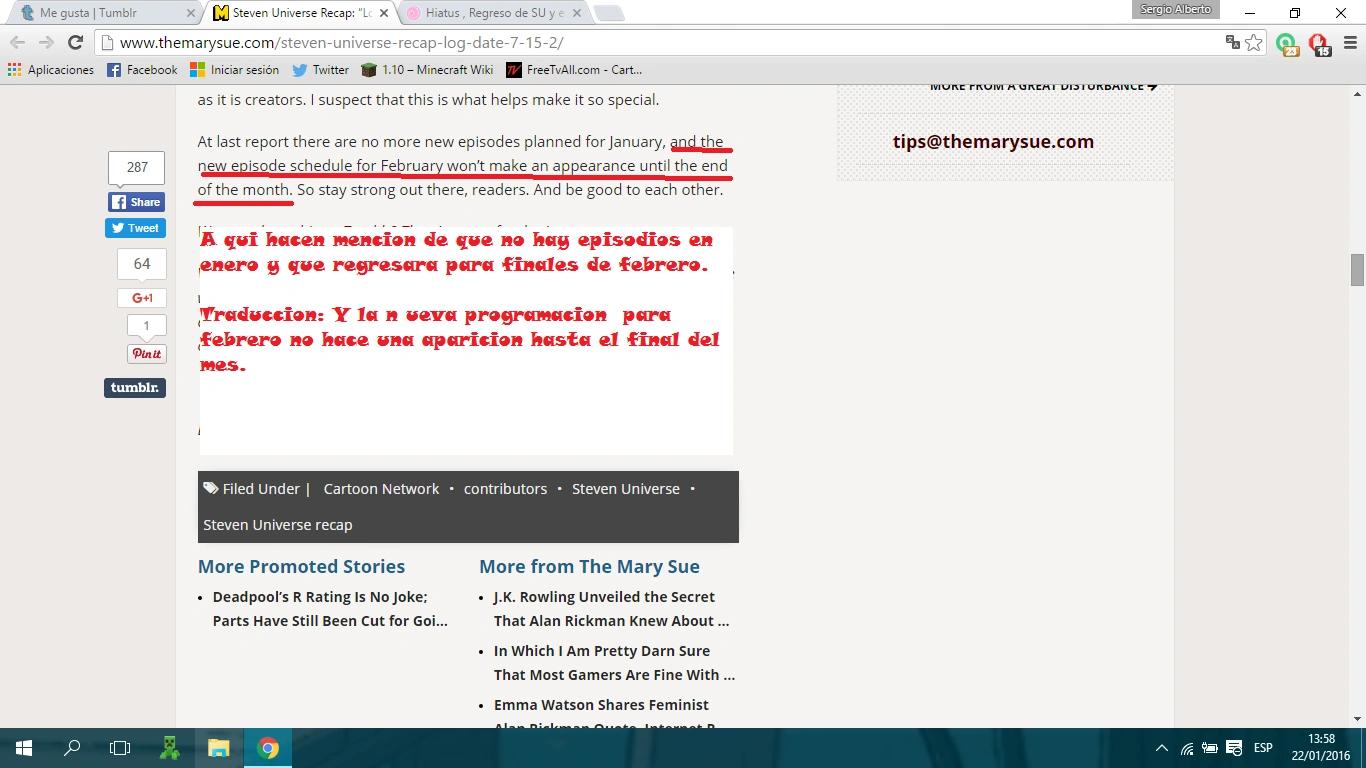The width and height of the screenshot is (1366, 768).
Task: Post to Tumblr using tumblr button
Action: point(135,388)
